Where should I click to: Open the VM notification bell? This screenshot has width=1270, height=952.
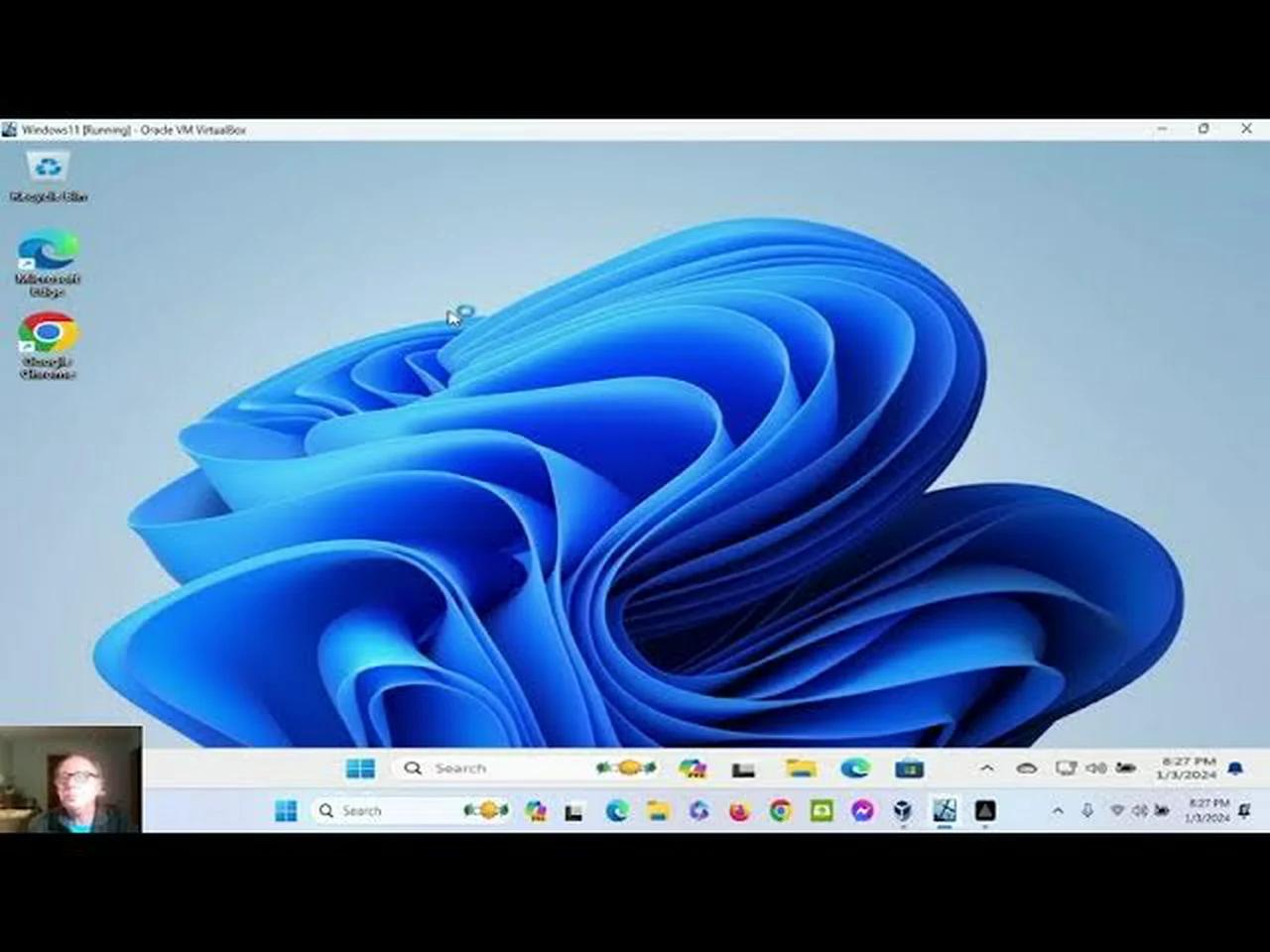(x=1235, y=767)
